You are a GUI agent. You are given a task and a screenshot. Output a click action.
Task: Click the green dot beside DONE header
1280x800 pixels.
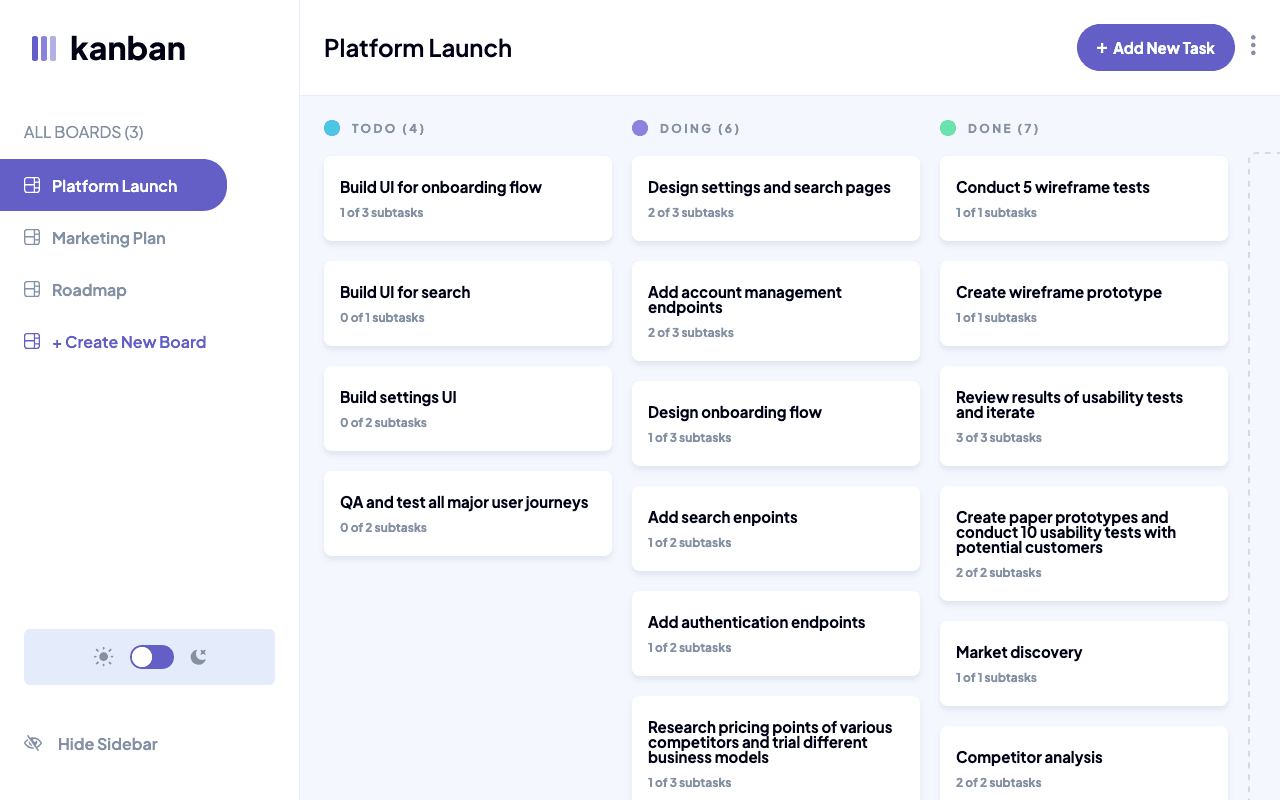tap(948, 128)
